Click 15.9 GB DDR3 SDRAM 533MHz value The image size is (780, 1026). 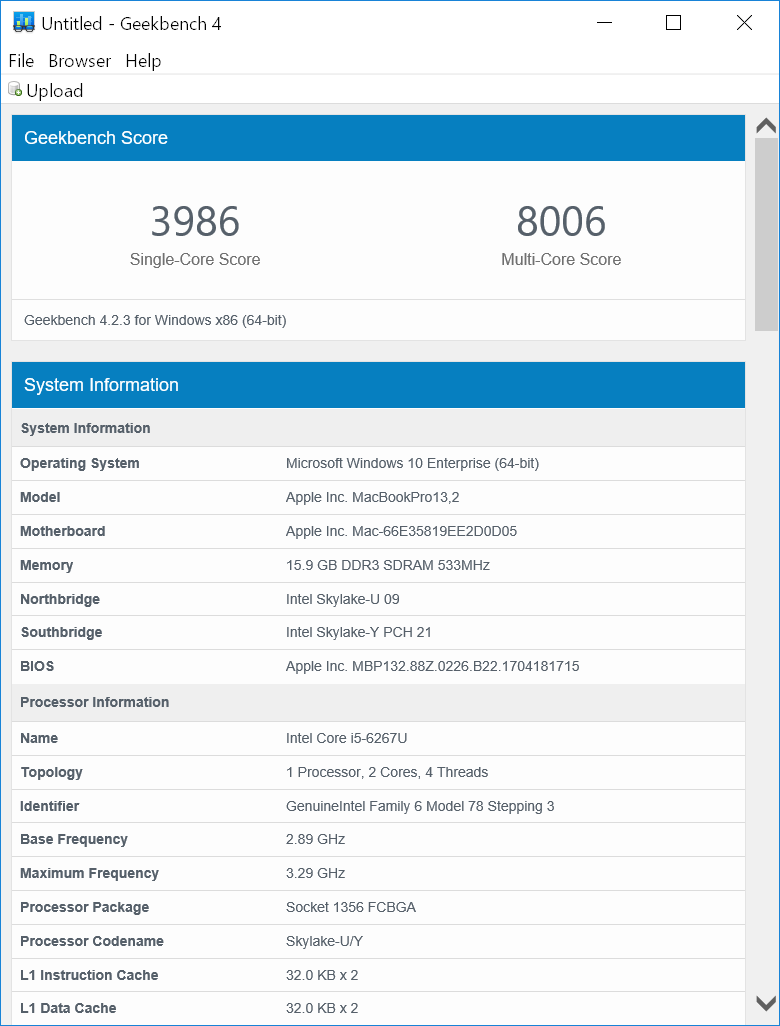tap(388, 565)
